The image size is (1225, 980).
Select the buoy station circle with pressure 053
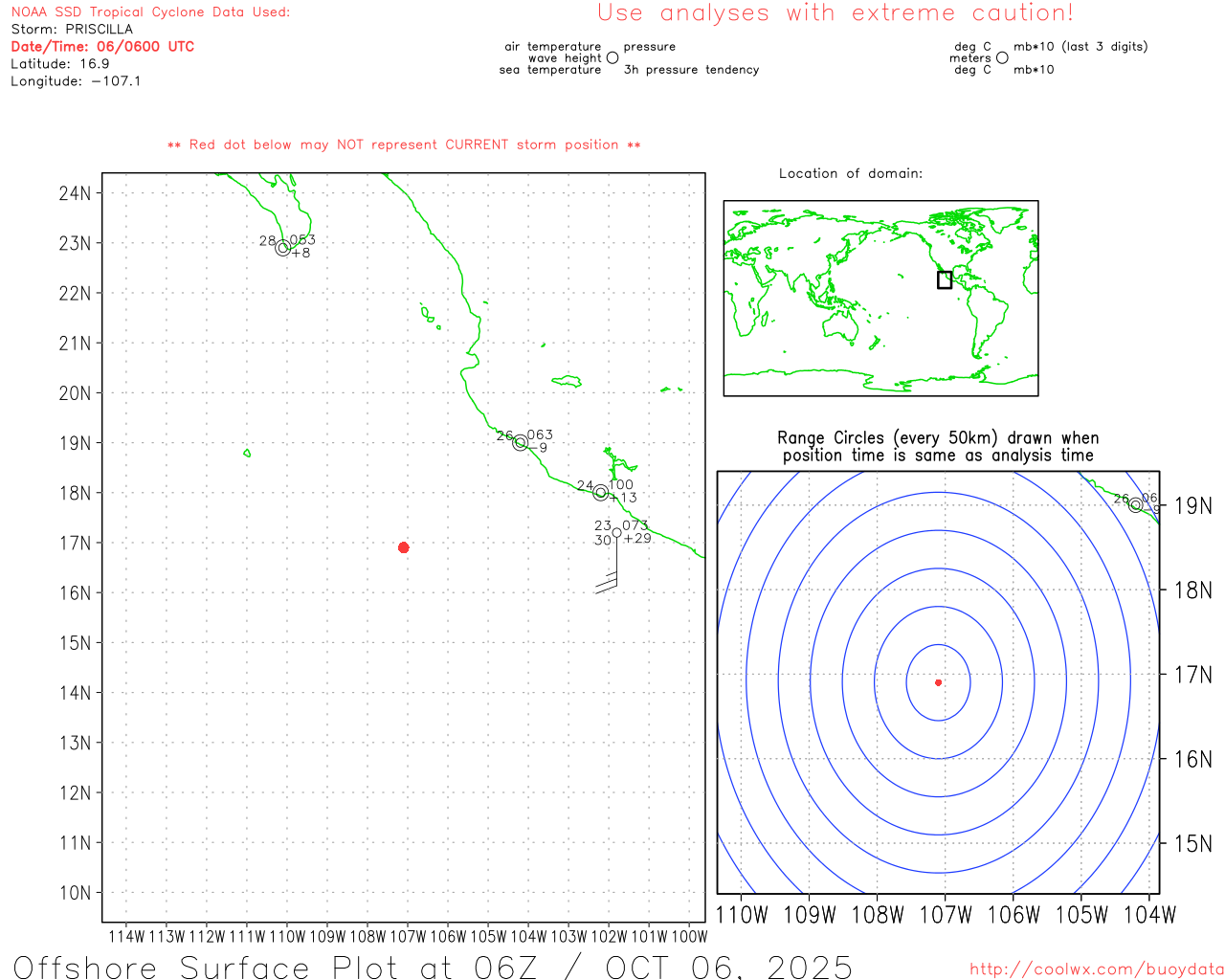point(283,248)
